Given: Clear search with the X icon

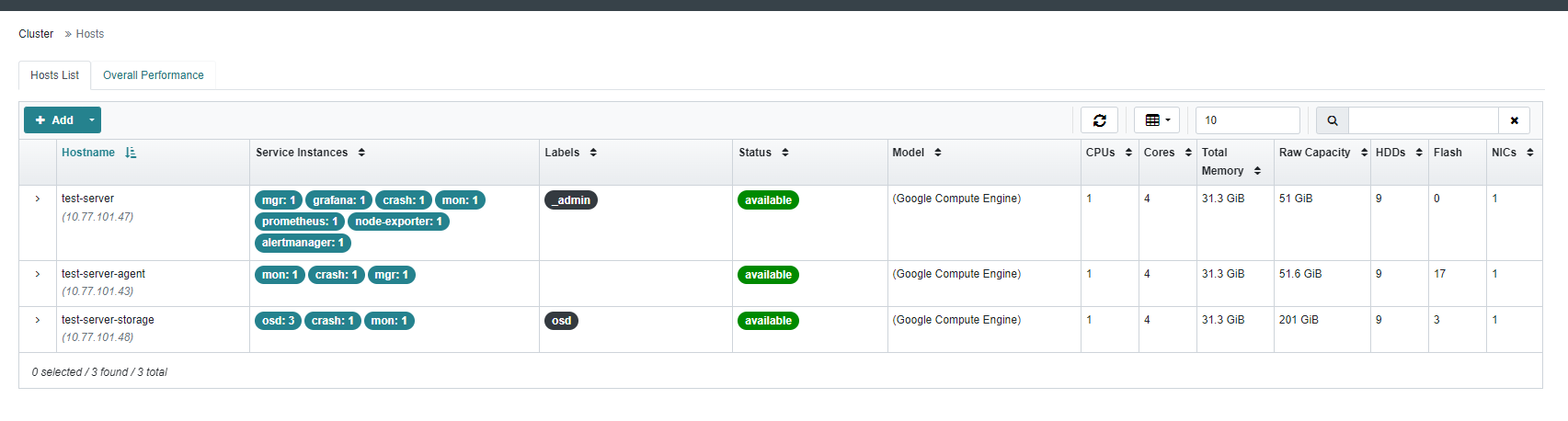Looking at the screenshot, I should [x=1514, y=120].
